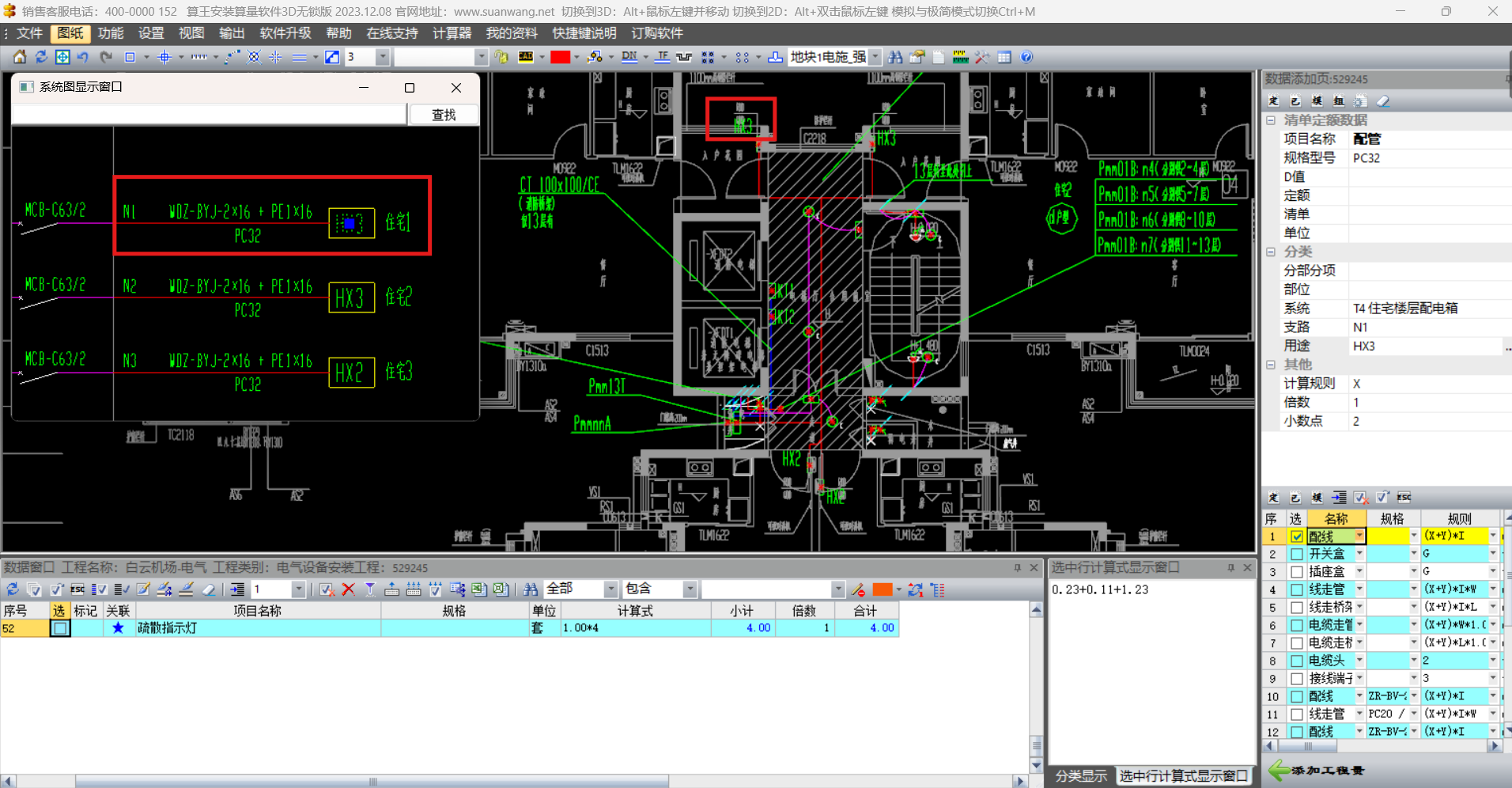Check the 插座盒 checkbox in row 3
Screen dimensions: 1512x788
[x=1297, y=572]
